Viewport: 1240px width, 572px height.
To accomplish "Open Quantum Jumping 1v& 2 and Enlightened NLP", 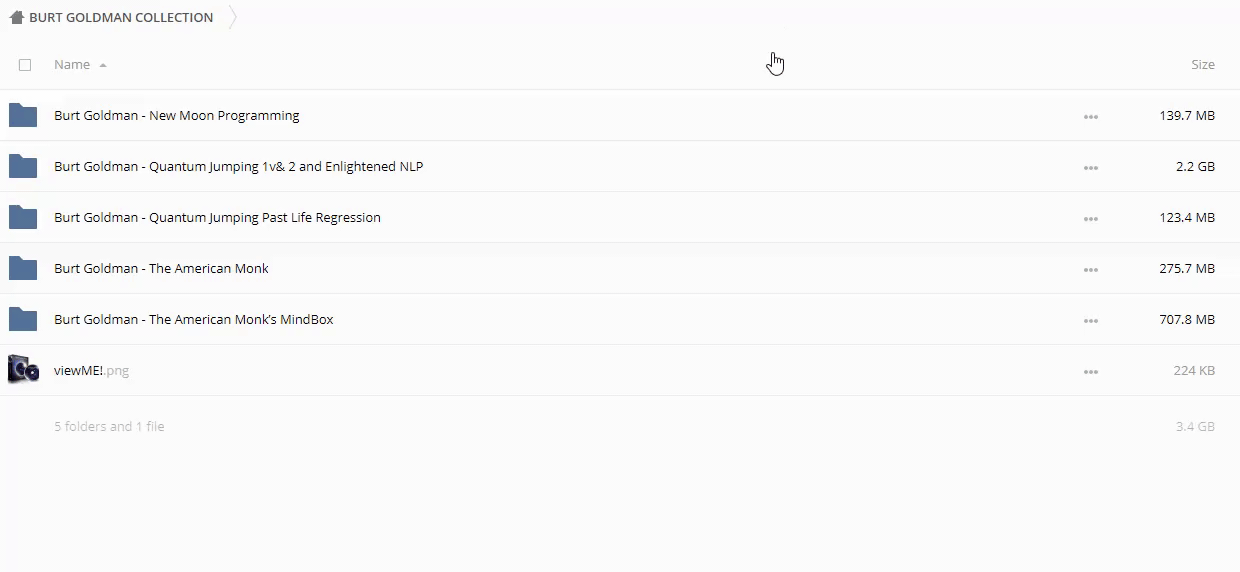I will coord(238,167).
